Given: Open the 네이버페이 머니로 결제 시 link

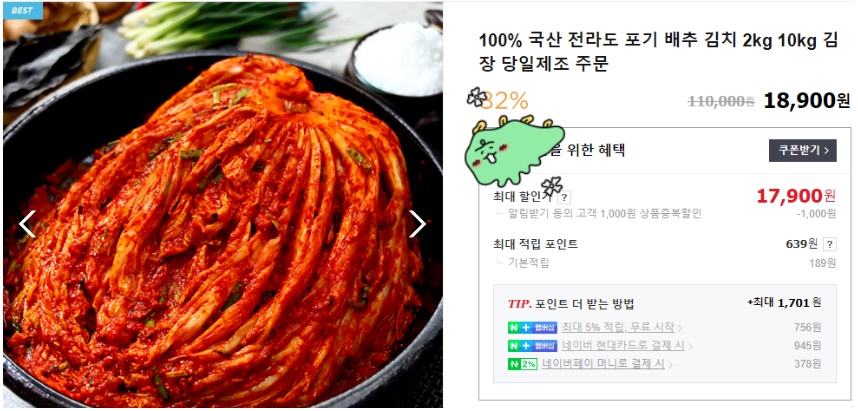Looking at the screenshot, I should pos(603,364).
